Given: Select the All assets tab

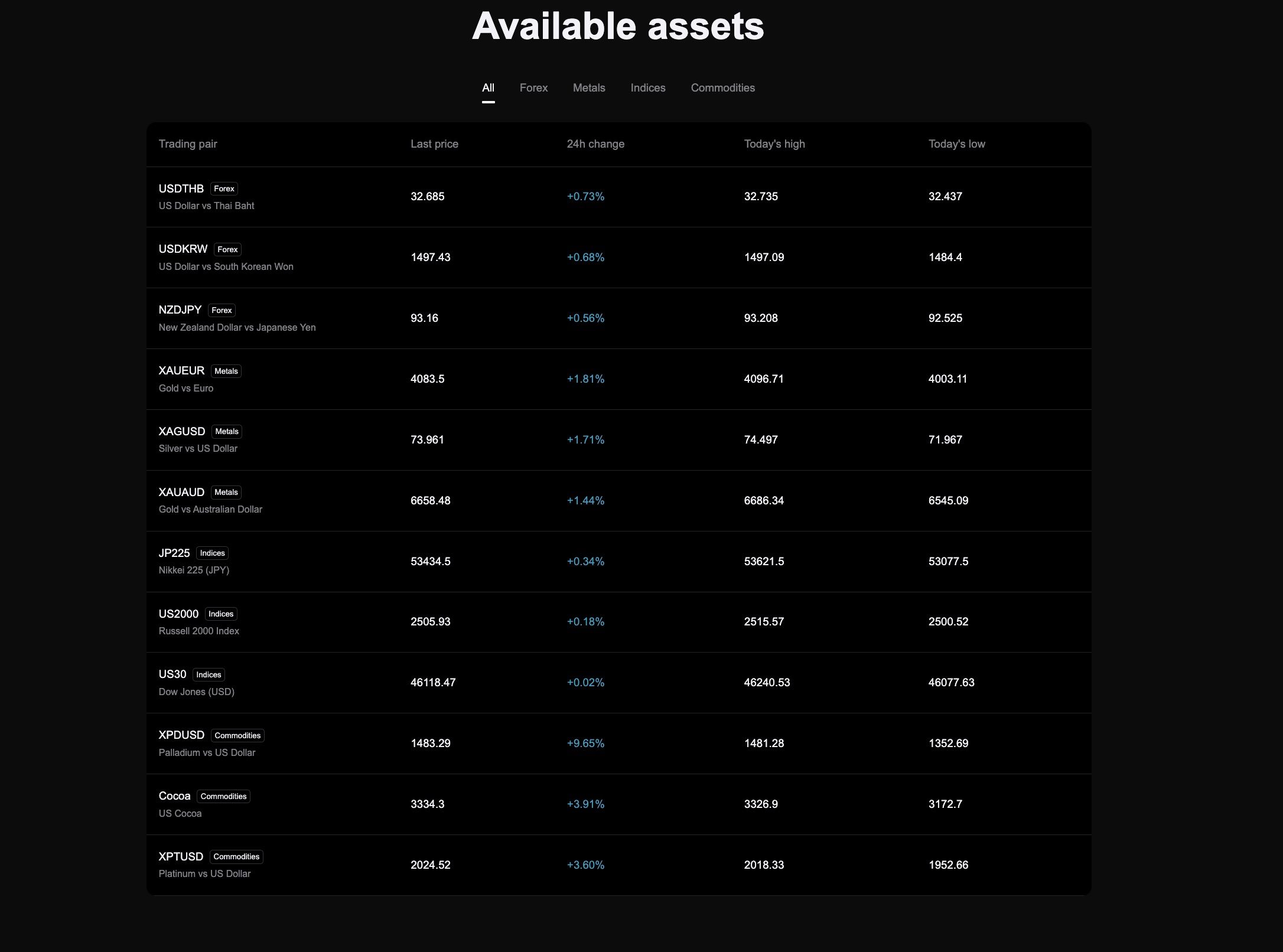Looking at the screenshot, I should point(488,87).
